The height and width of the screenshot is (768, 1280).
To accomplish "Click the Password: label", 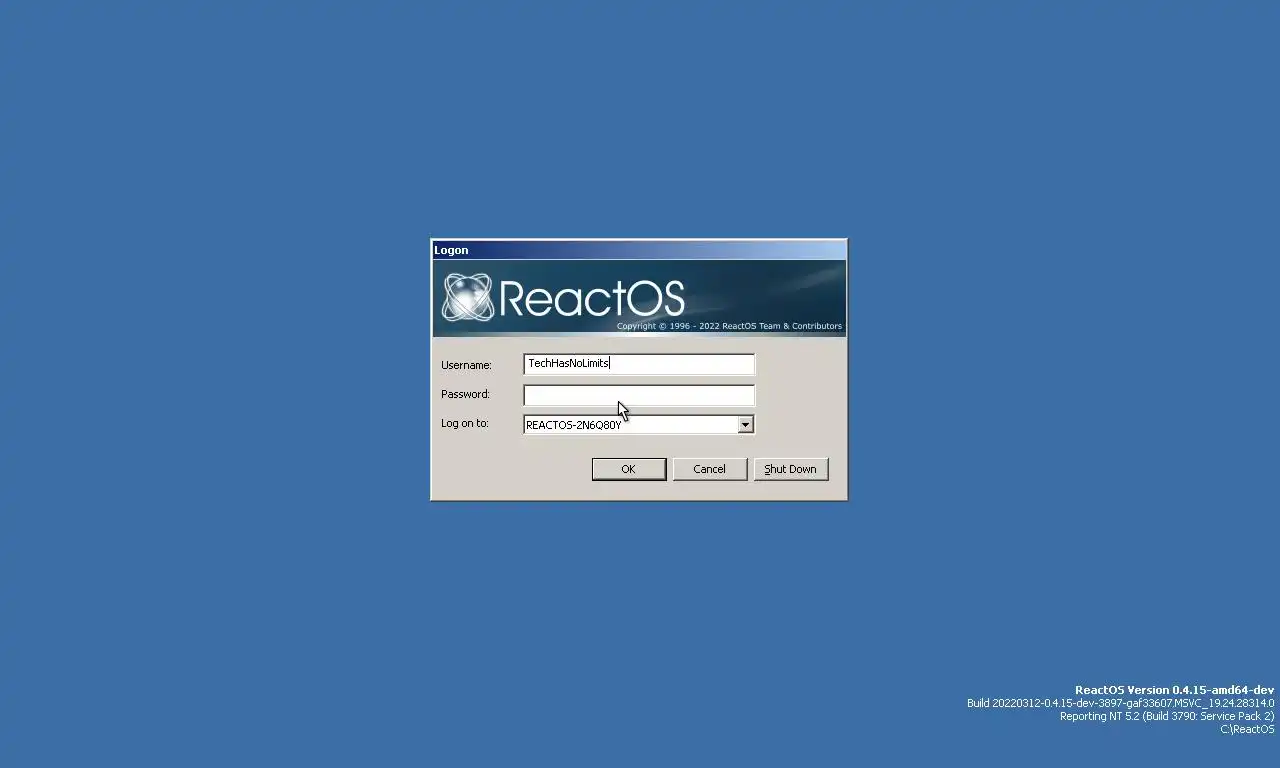I will 465,394.
